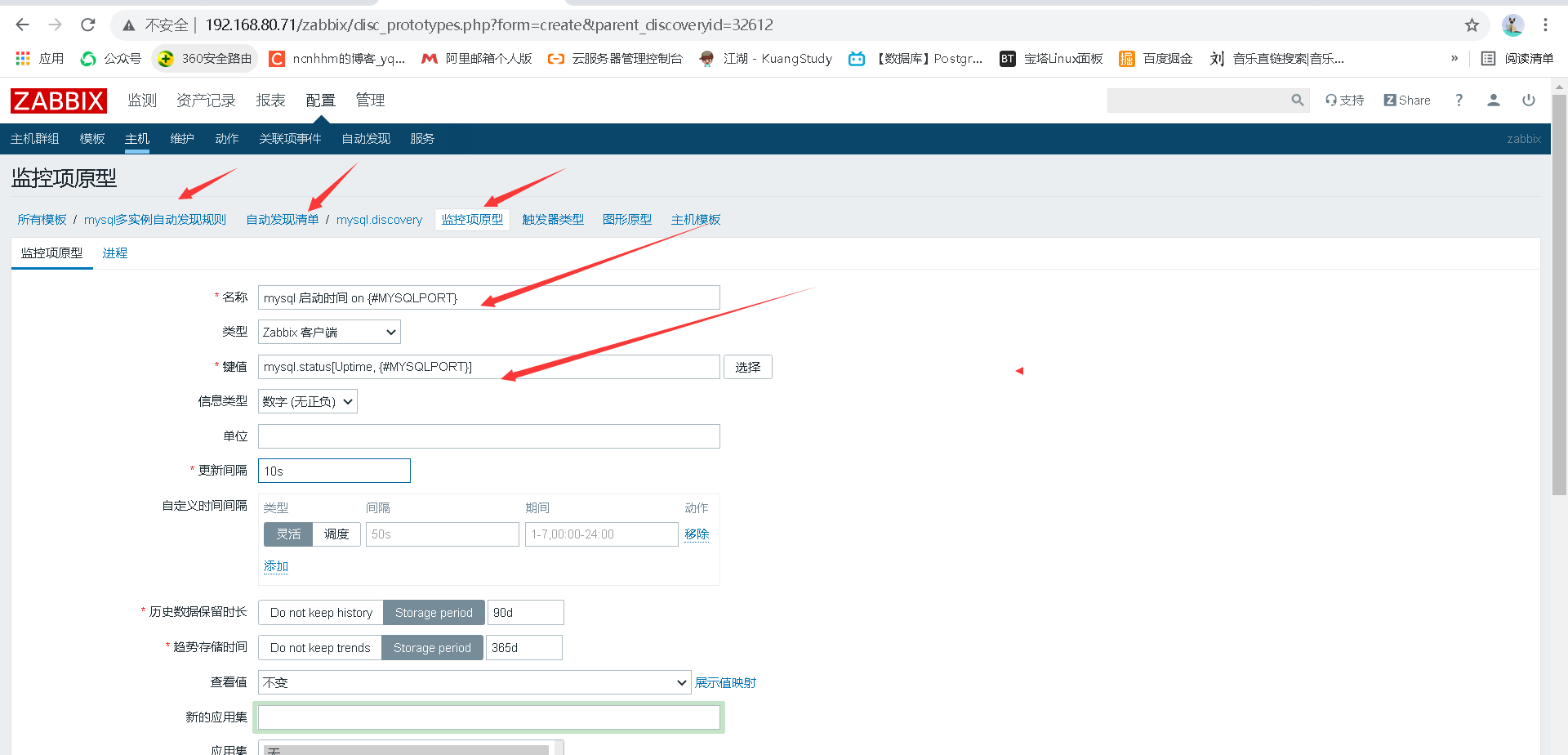Open Chrome three-dot menu
1568x755 pixels.
[1545, 25]
